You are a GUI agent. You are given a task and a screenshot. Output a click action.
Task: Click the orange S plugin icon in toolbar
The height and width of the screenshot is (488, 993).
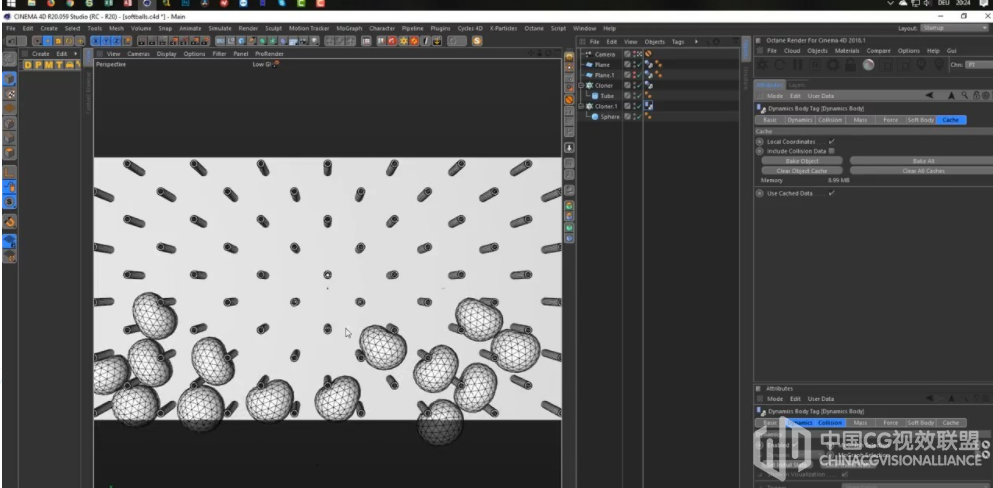pos(476,41)
